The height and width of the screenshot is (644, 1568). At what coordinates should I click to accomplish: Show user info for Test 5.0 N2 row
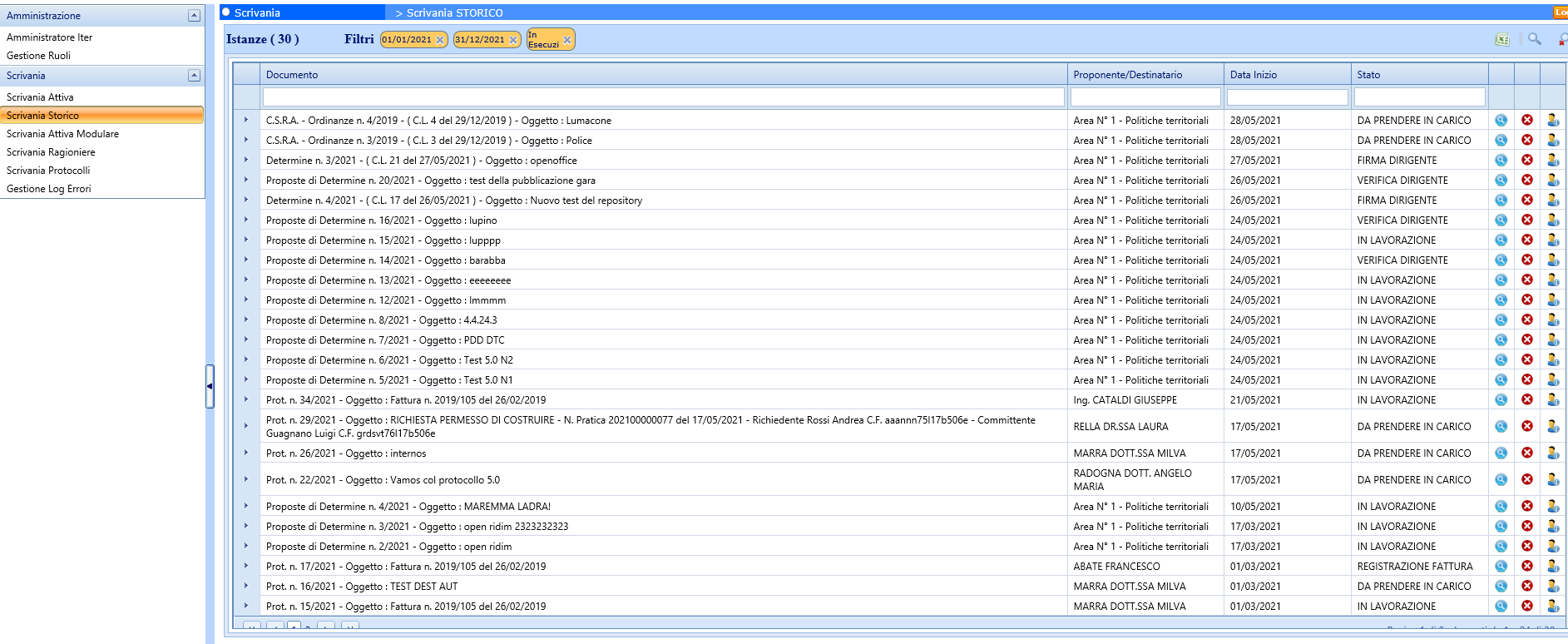tap(1553, 359)
